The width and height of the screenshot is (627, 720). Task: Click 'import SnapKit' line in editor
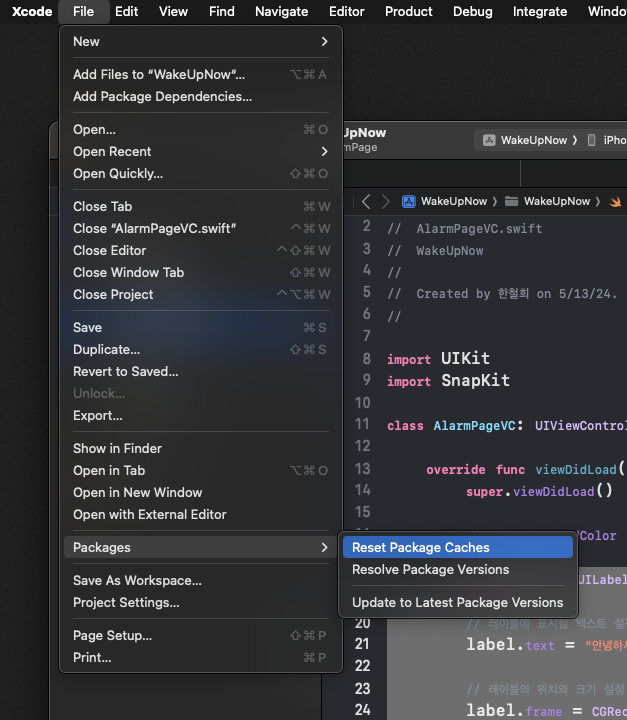coord(448,381)
